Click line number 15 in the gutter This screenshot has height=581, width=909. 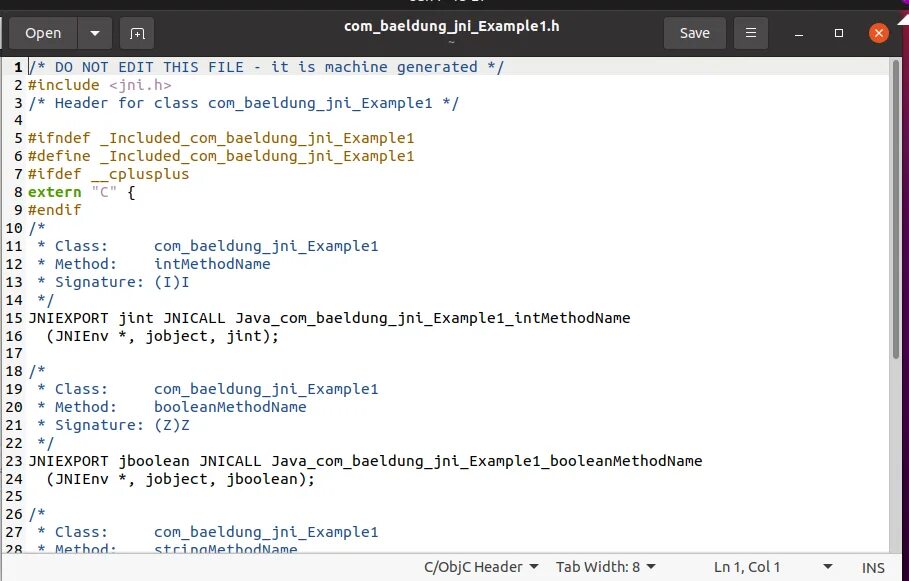click(14, 317)
